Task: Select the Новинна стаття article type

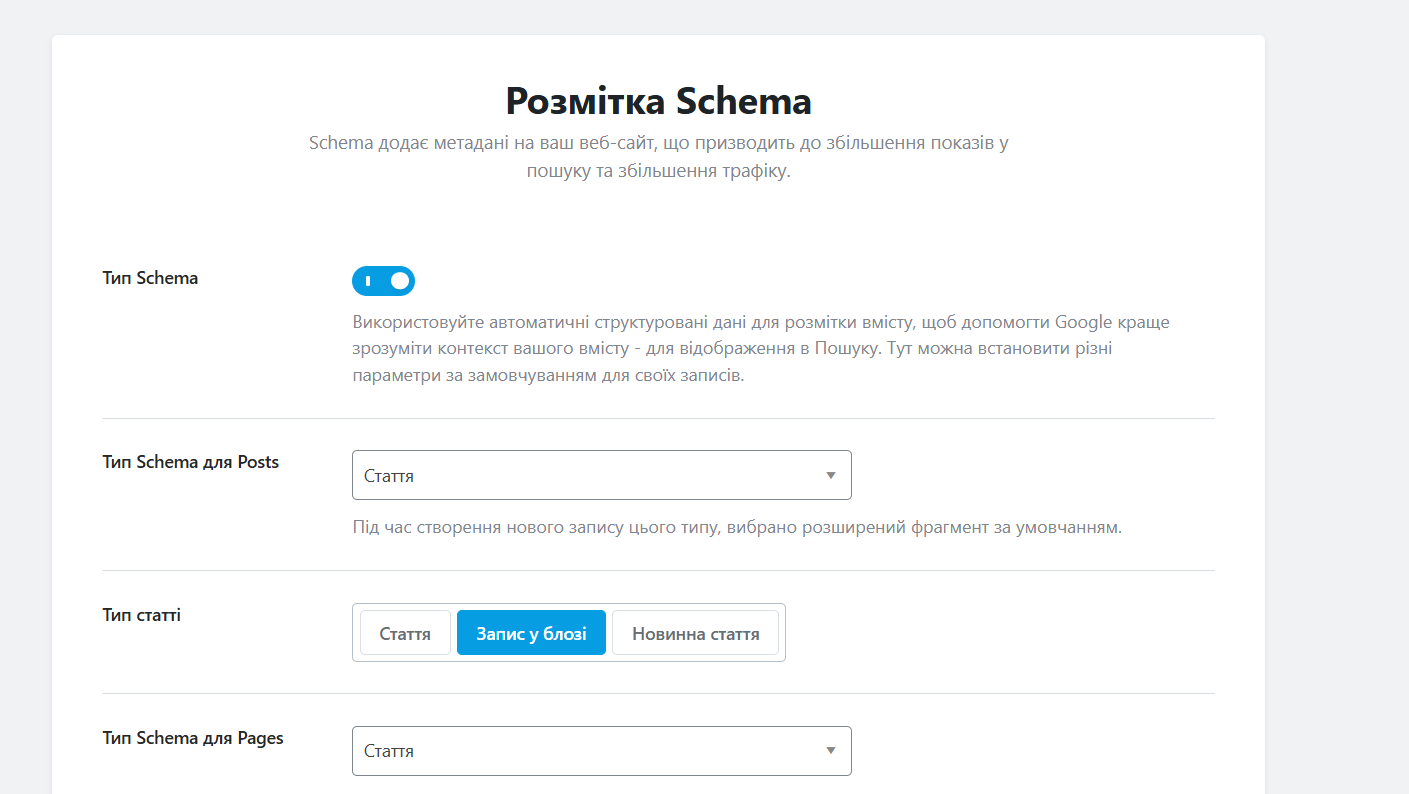Action: 695,633
